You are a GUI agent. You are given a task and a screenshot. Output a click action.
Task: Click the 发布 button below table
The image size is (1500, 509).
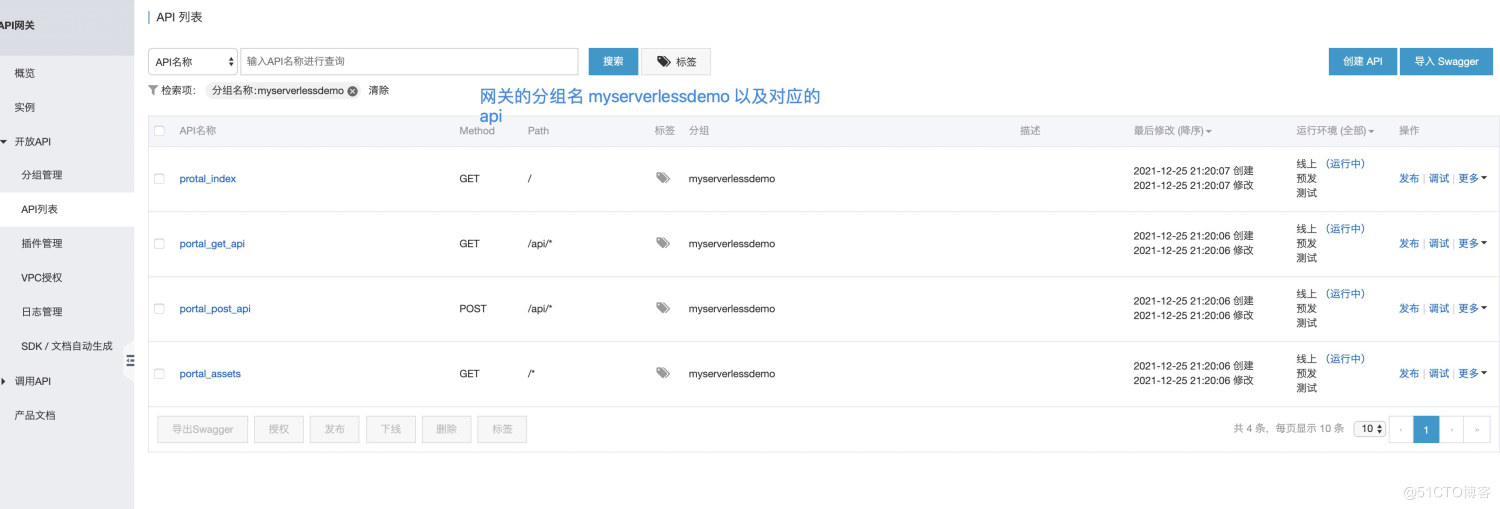click(x=334, y=429)
